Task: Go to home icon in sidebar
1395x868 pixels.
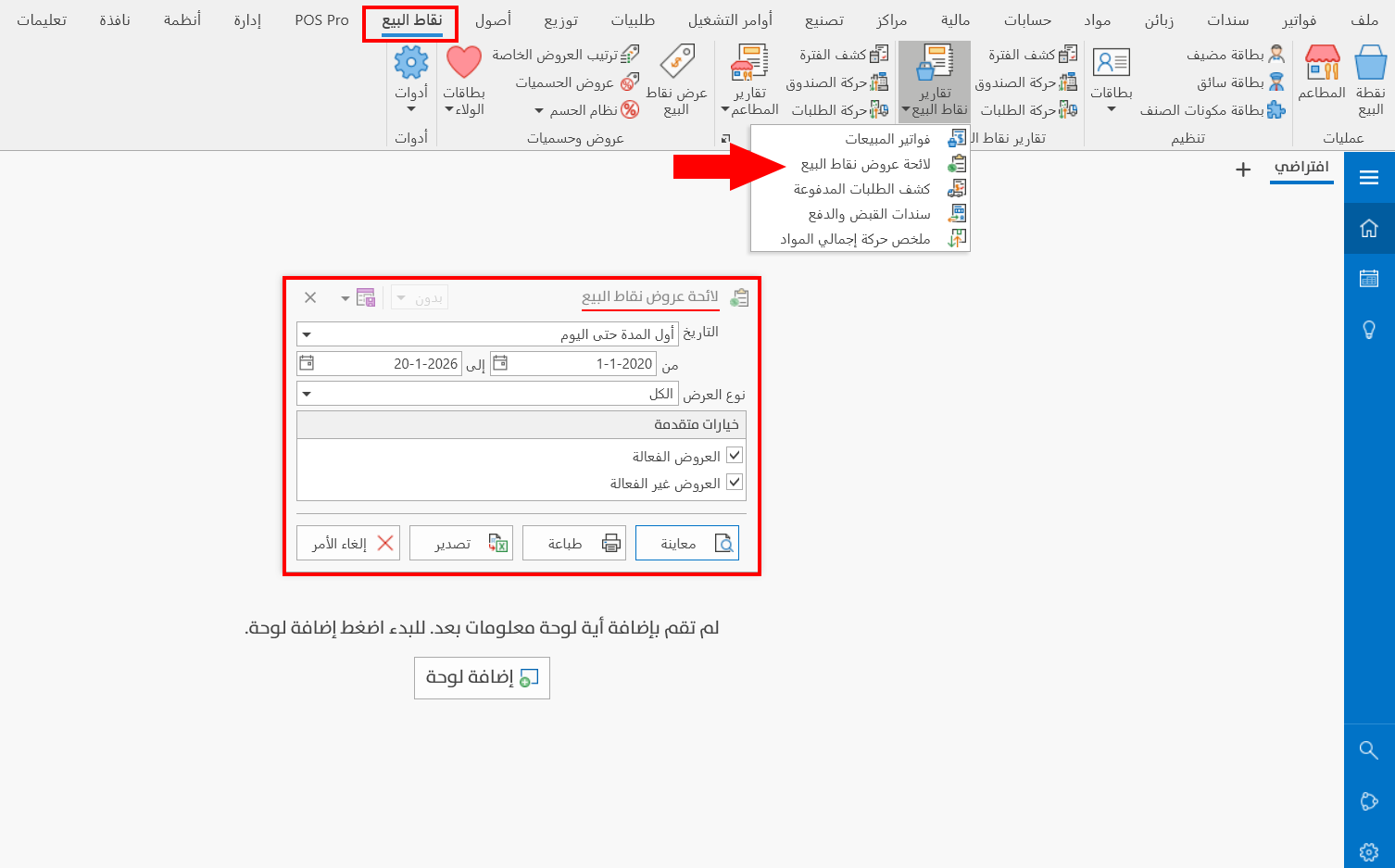Action: pyautogui.click(x=1369, y=228)
